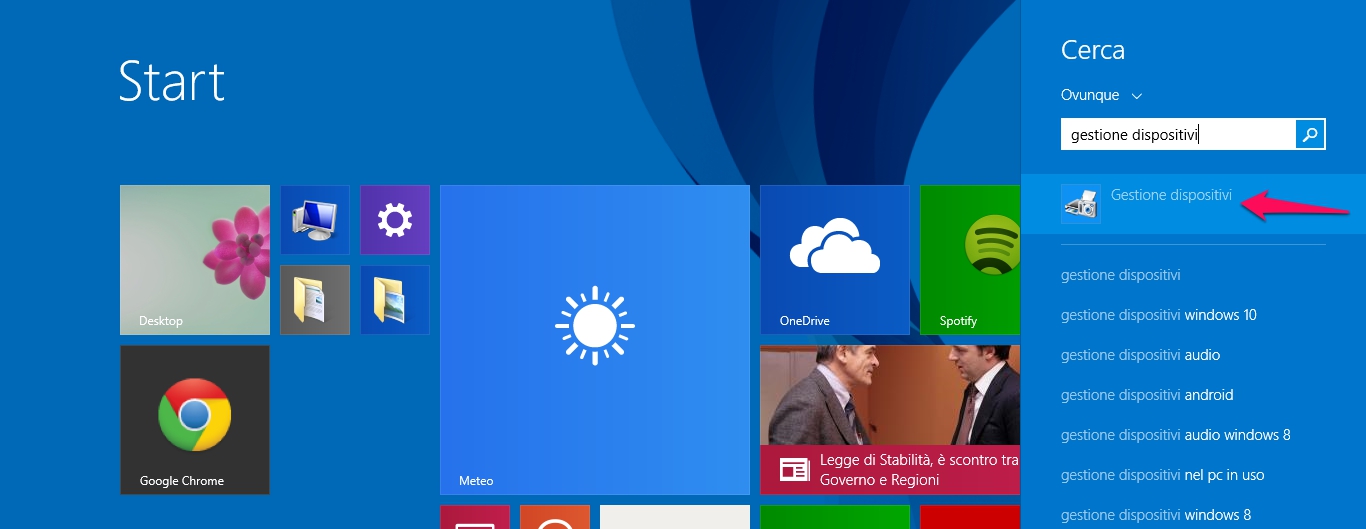
Task: Open the Legge di Stabilità news tile
Action: [889, 419]
